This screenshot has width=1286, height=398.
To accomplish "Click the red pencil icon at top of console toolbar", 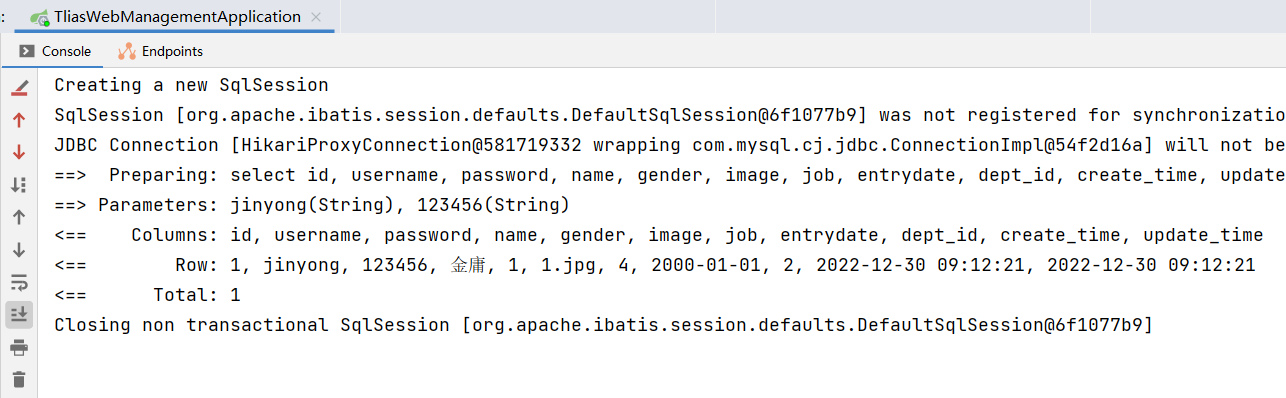I will pyautogui.click(x=19, y=89).
